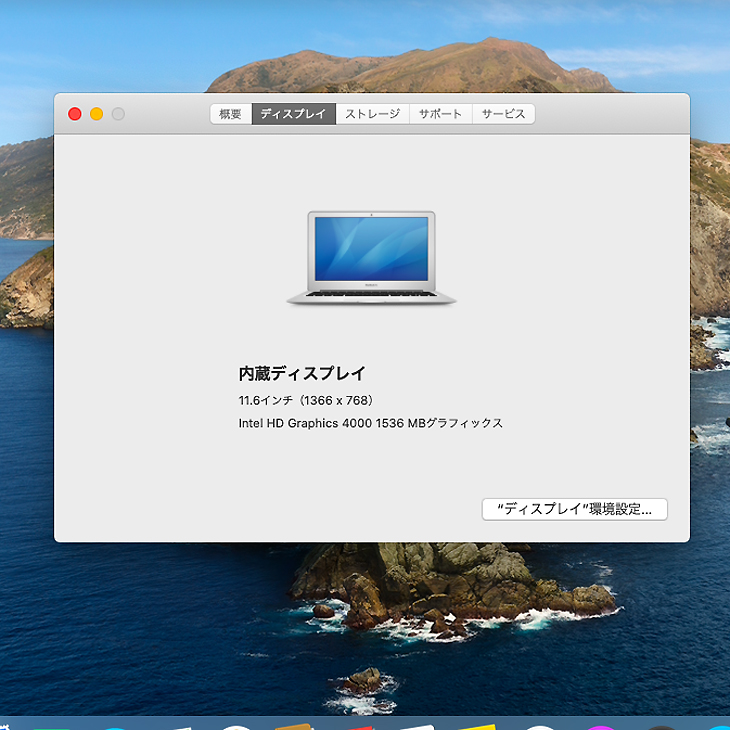Click the brown app icon in the Dock

(295, 725)
